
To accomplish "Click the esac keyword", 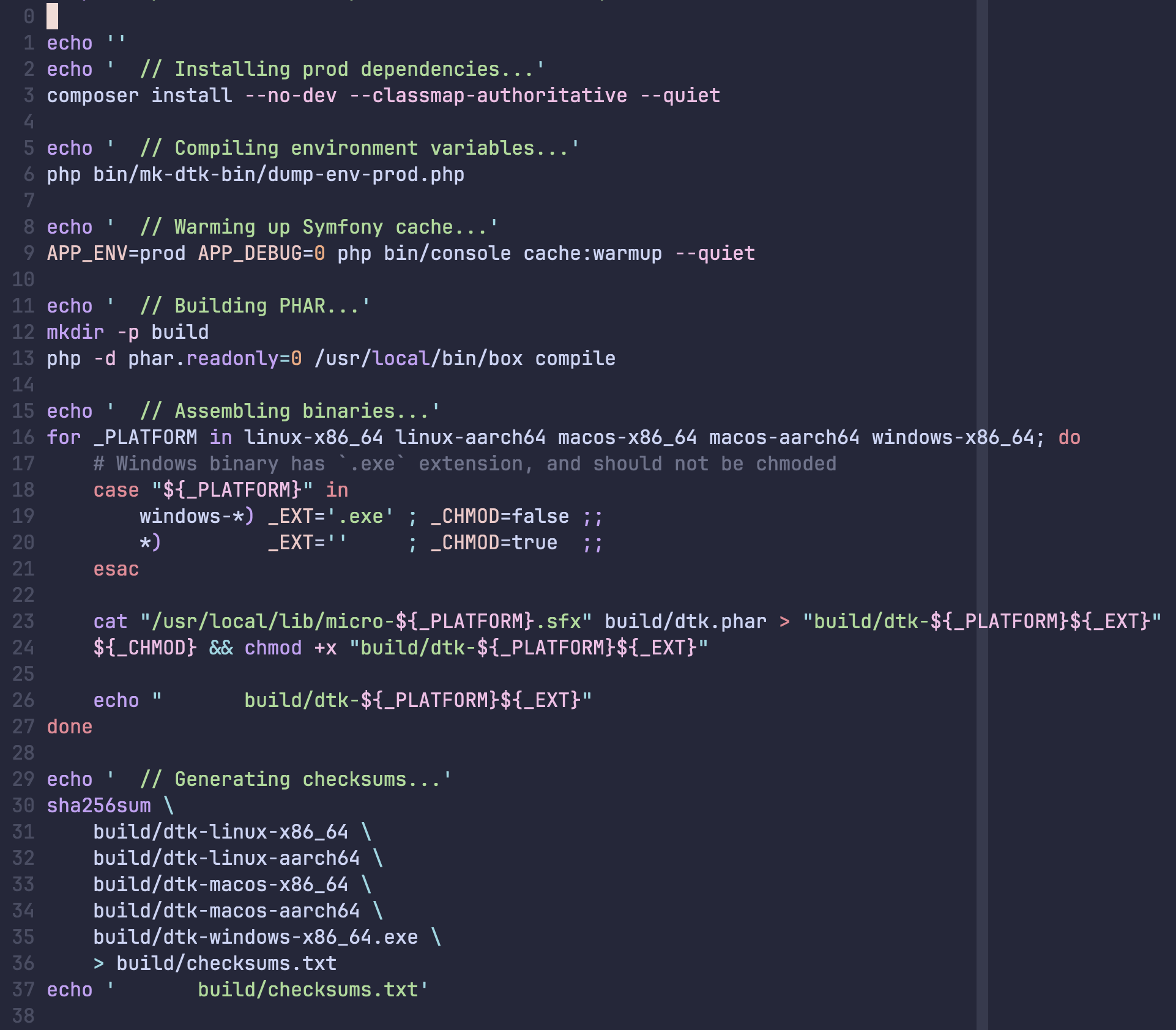I will point(116,569).
